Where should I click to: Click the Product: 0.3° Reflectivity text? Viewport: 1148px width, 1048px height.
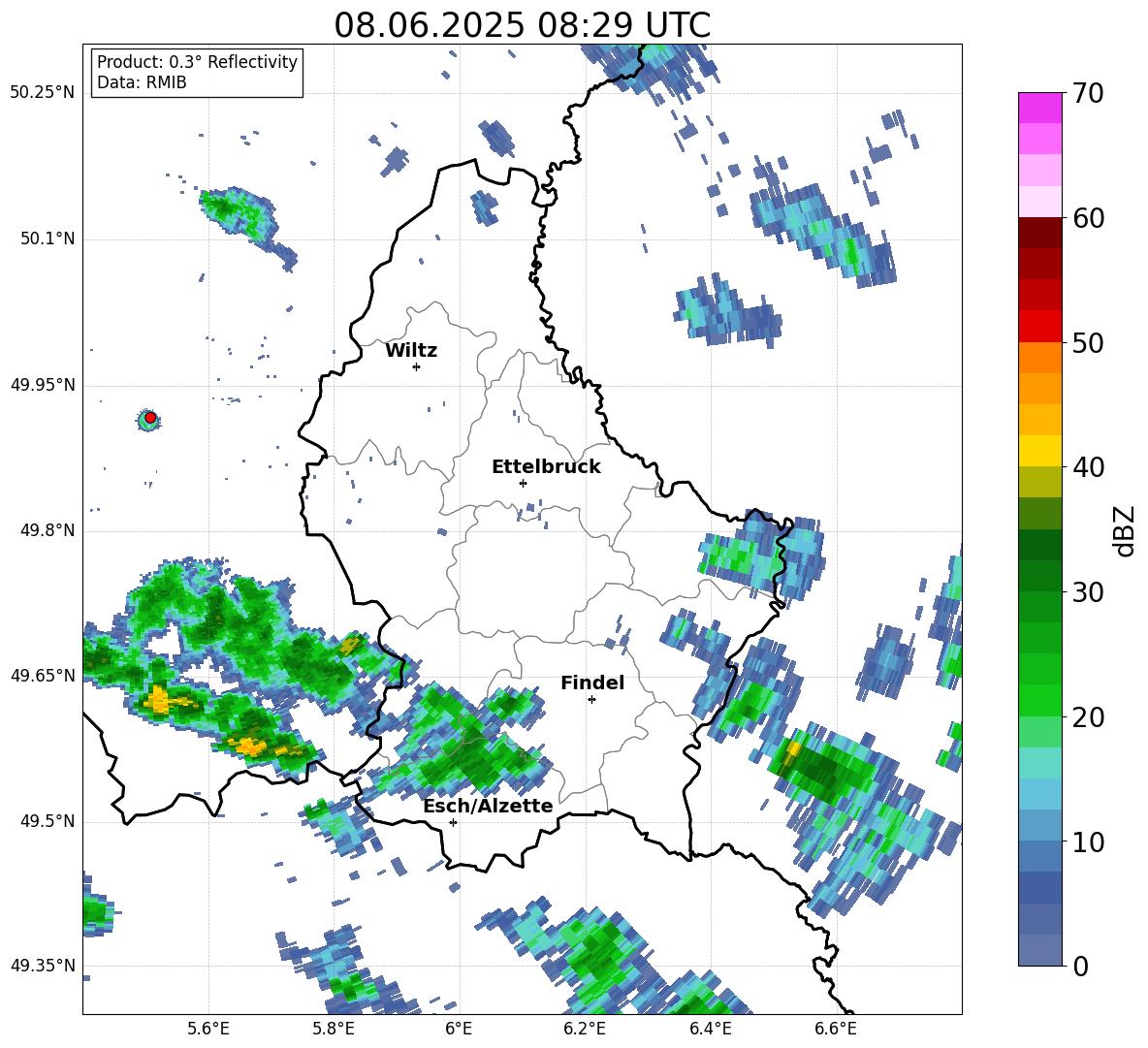tap(197, 61)
